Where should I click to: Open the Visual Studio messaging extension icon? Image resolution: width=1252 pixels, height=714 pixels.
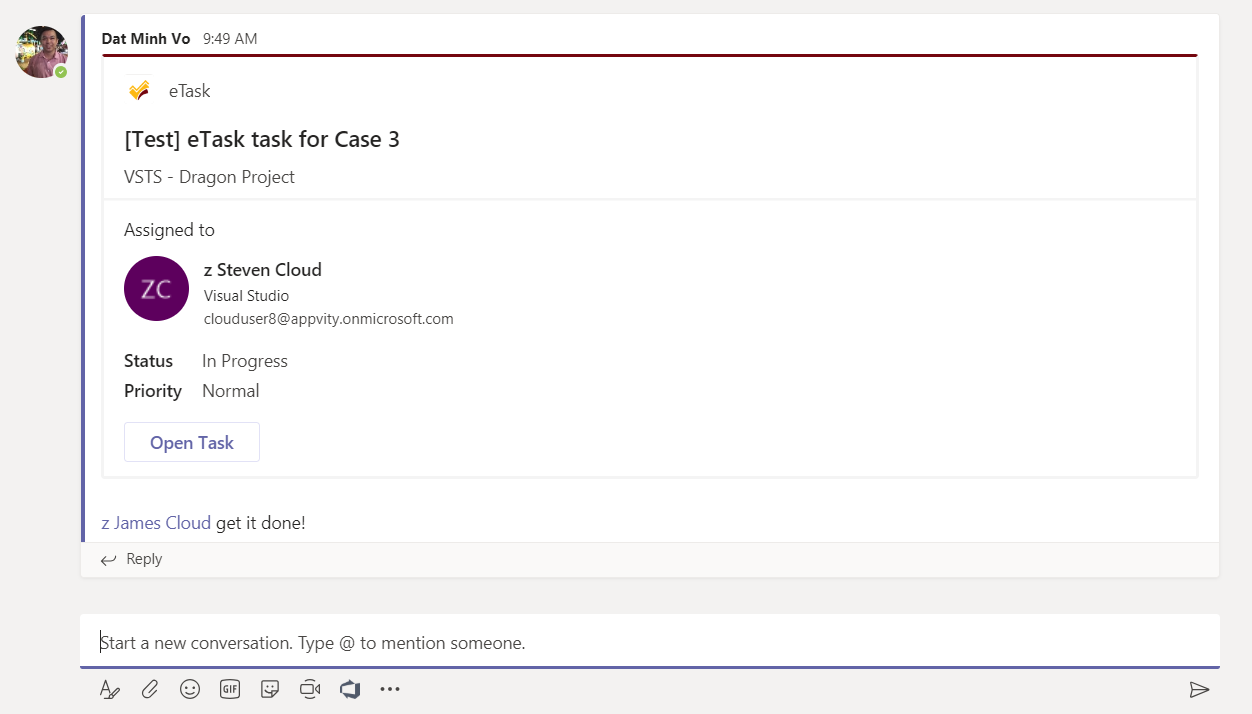coord(350,689)
